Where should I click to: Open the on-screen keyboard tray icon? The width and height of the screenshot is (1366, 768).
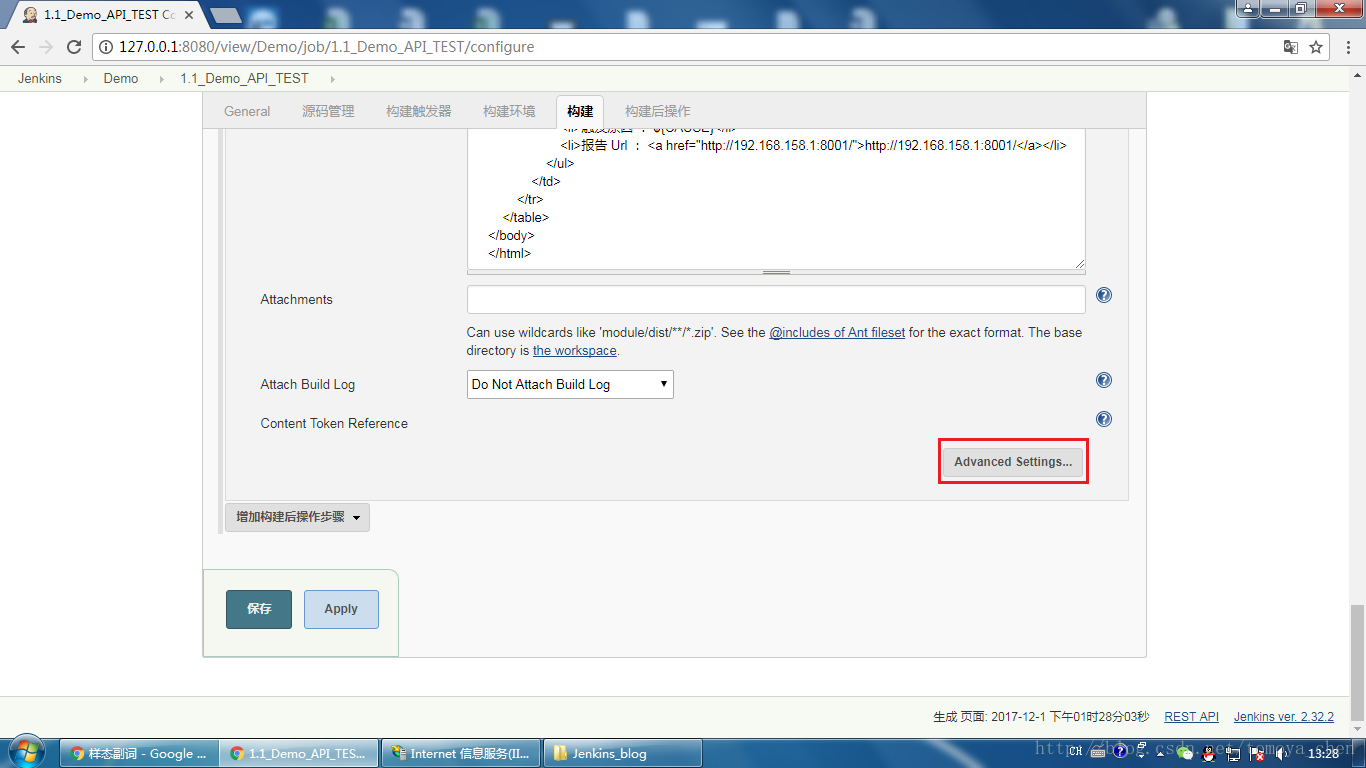coord(1097,752)
